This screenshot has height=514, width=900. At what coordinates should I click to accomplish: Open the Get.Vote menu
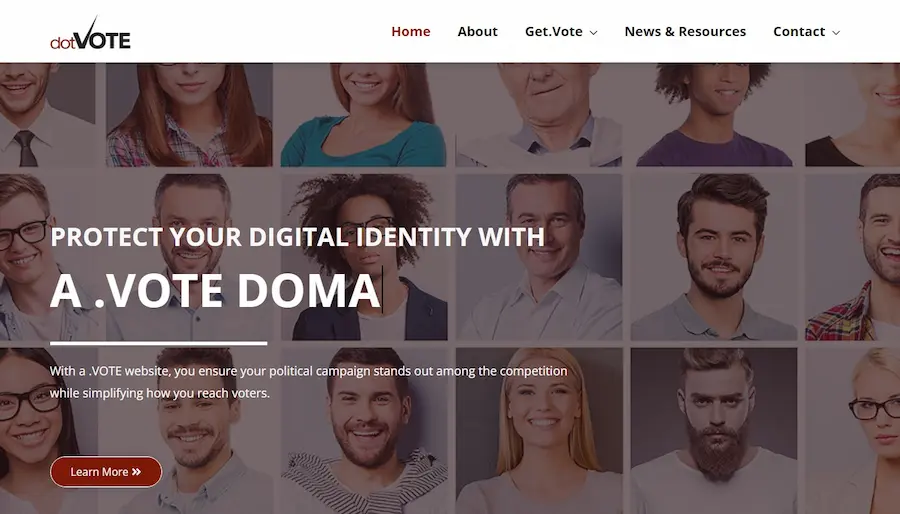click(553, 32)
